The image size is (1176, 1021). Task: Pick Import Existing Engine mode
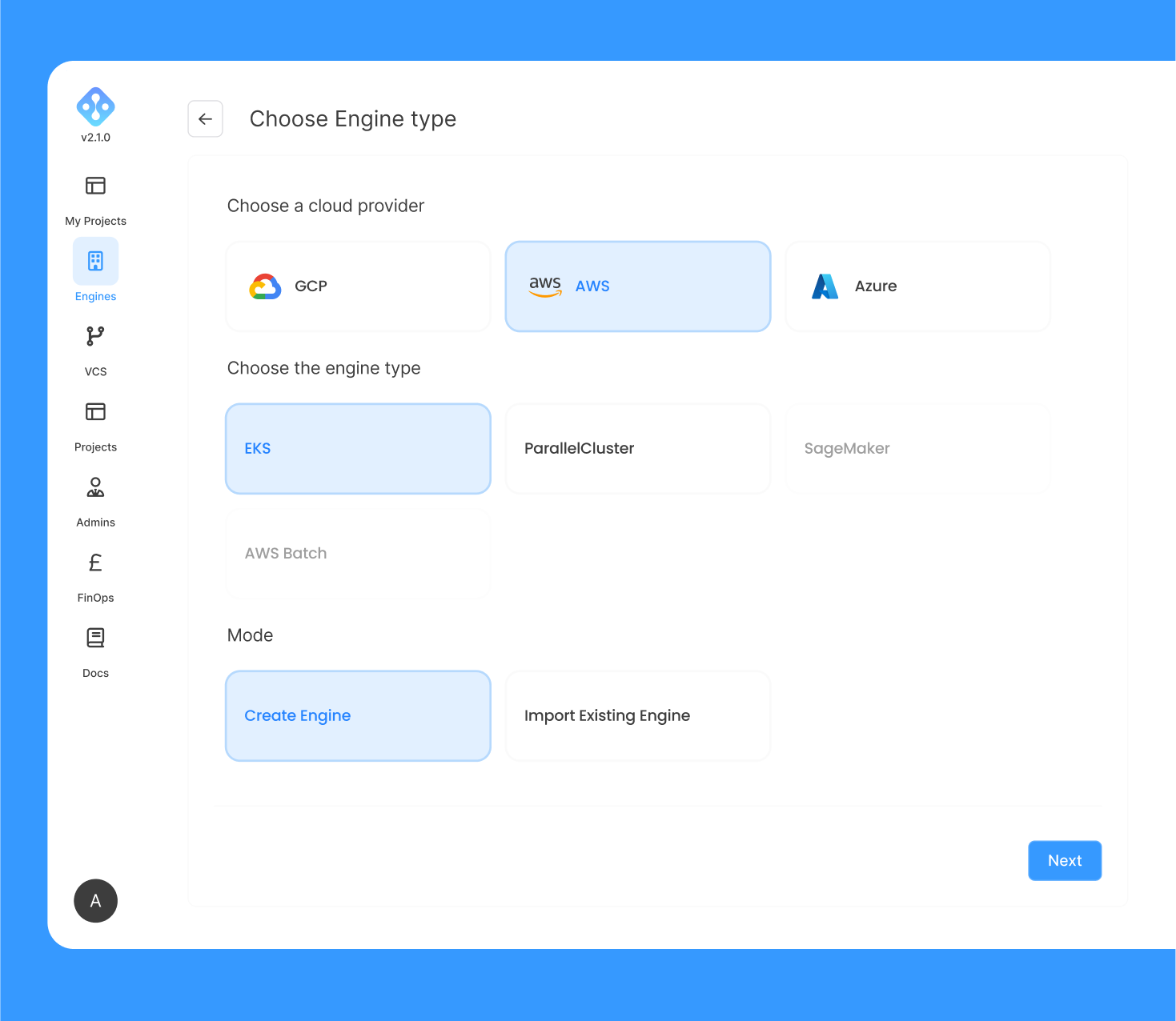click(x=638, y=716)
